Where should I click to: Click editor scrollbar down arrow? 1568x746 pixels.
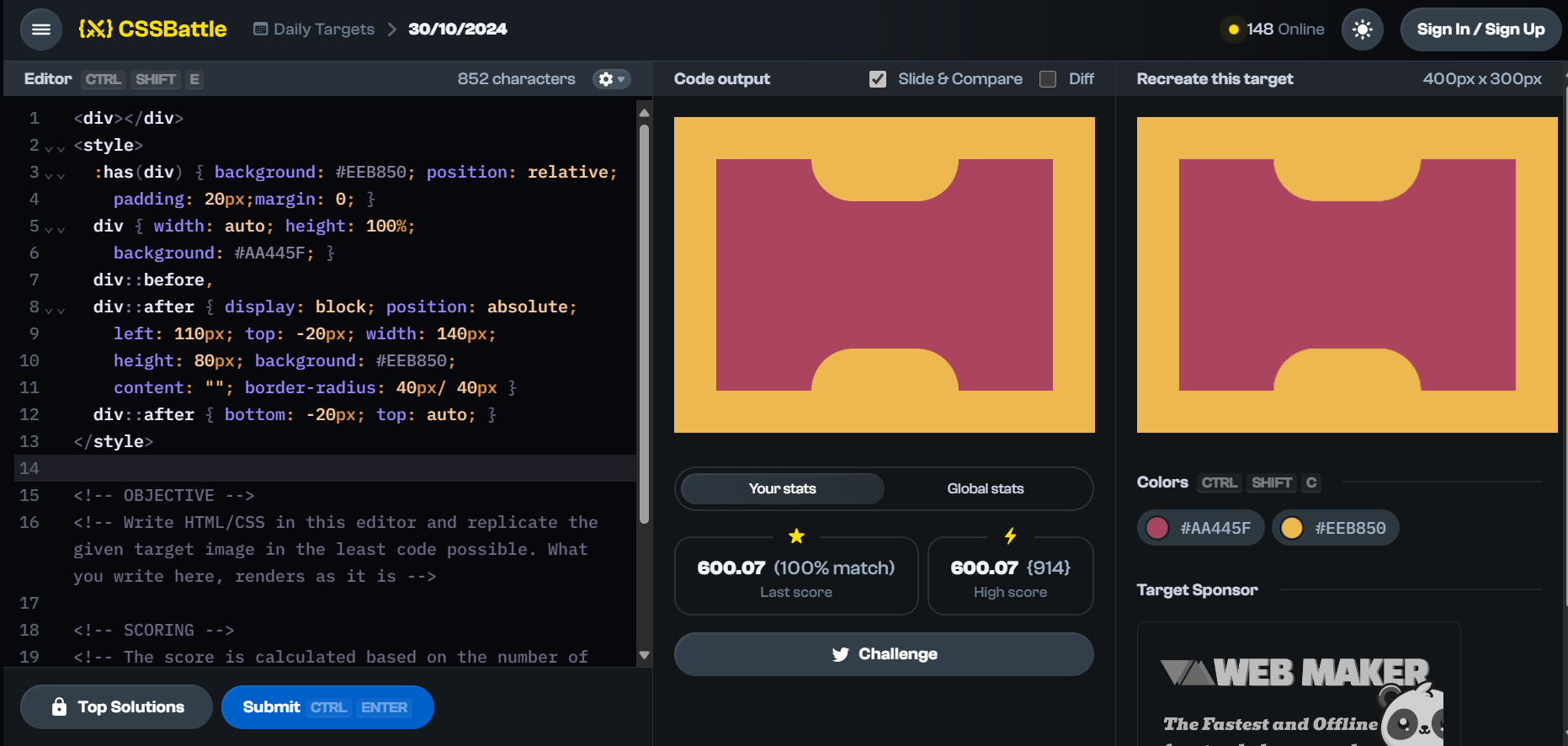644,655
